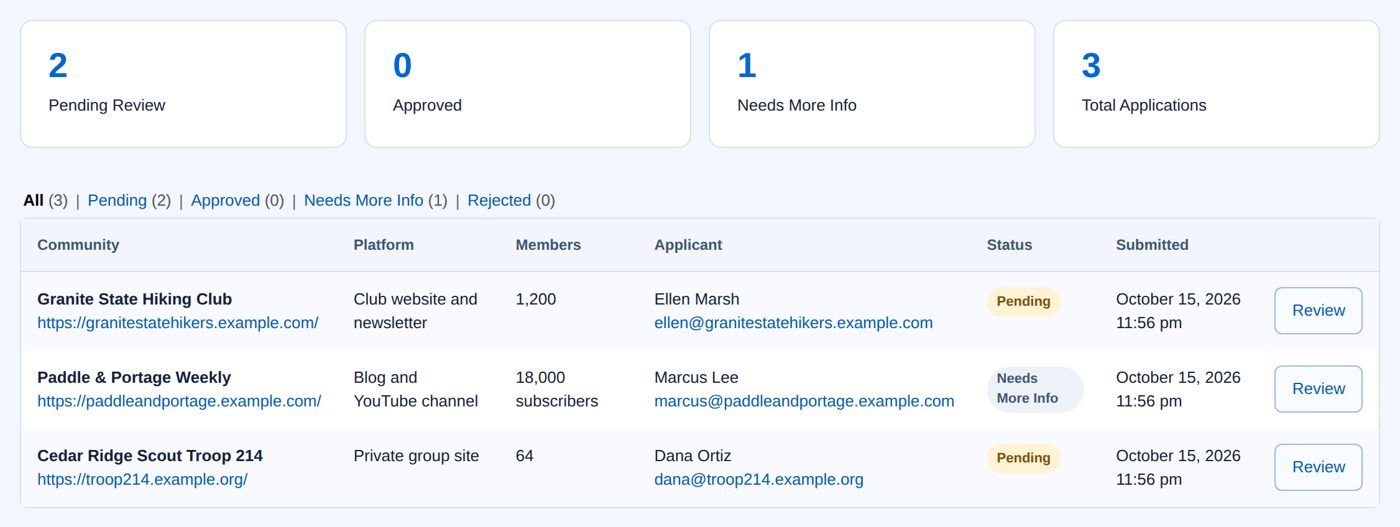Email ellen@granitestatehikers.example.com

coord(793,323)
